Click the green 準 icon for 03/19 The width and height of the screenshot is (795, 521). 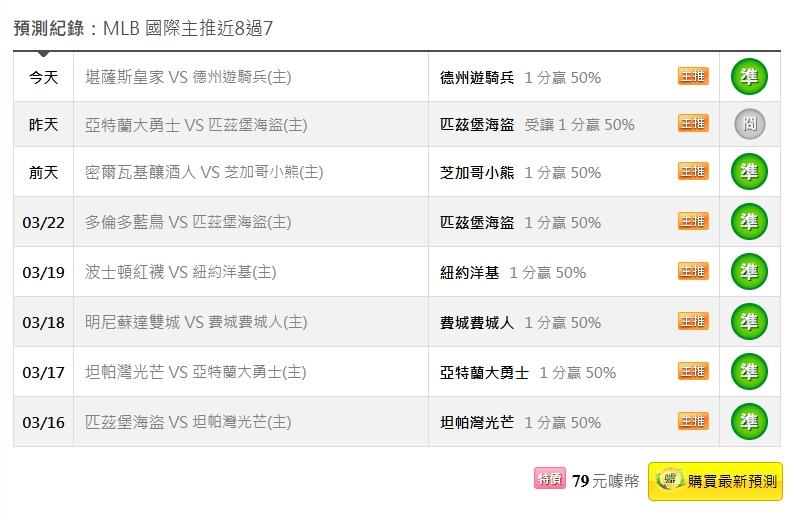749,271
